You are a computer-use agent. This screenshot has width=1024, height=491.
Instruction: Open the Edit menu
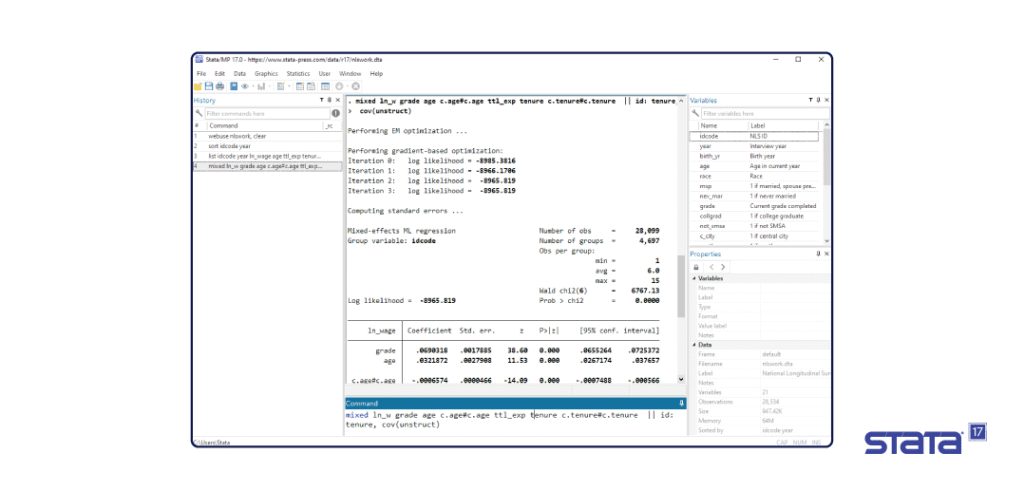point(220,74)
